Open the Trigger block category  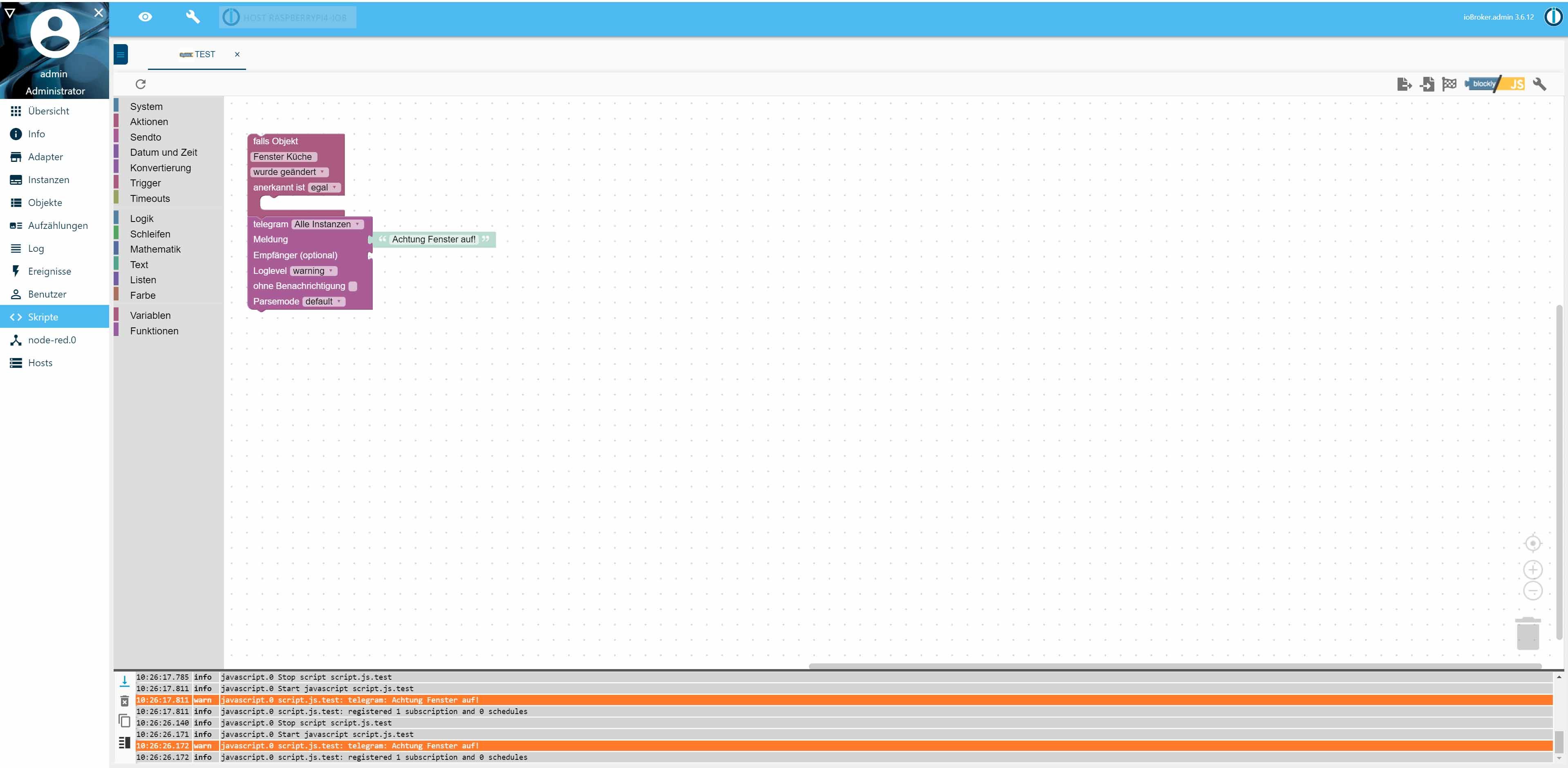[x=146, y=183]
